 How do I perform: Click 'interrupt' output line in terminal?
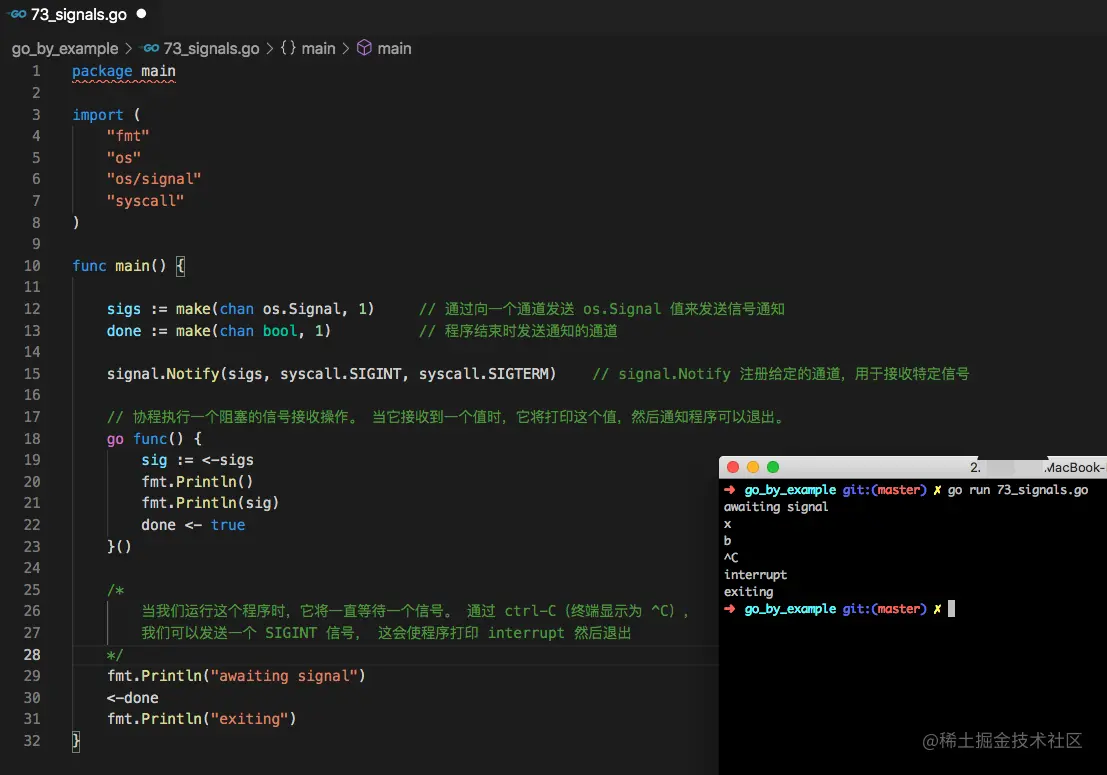point(755,575)
